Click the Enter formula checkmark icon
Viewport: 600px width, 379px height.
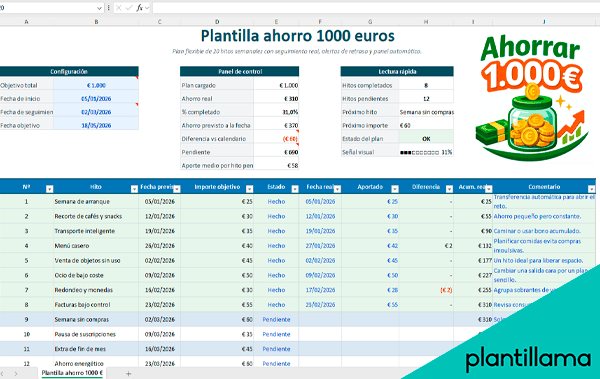click(x=129, y=8)
